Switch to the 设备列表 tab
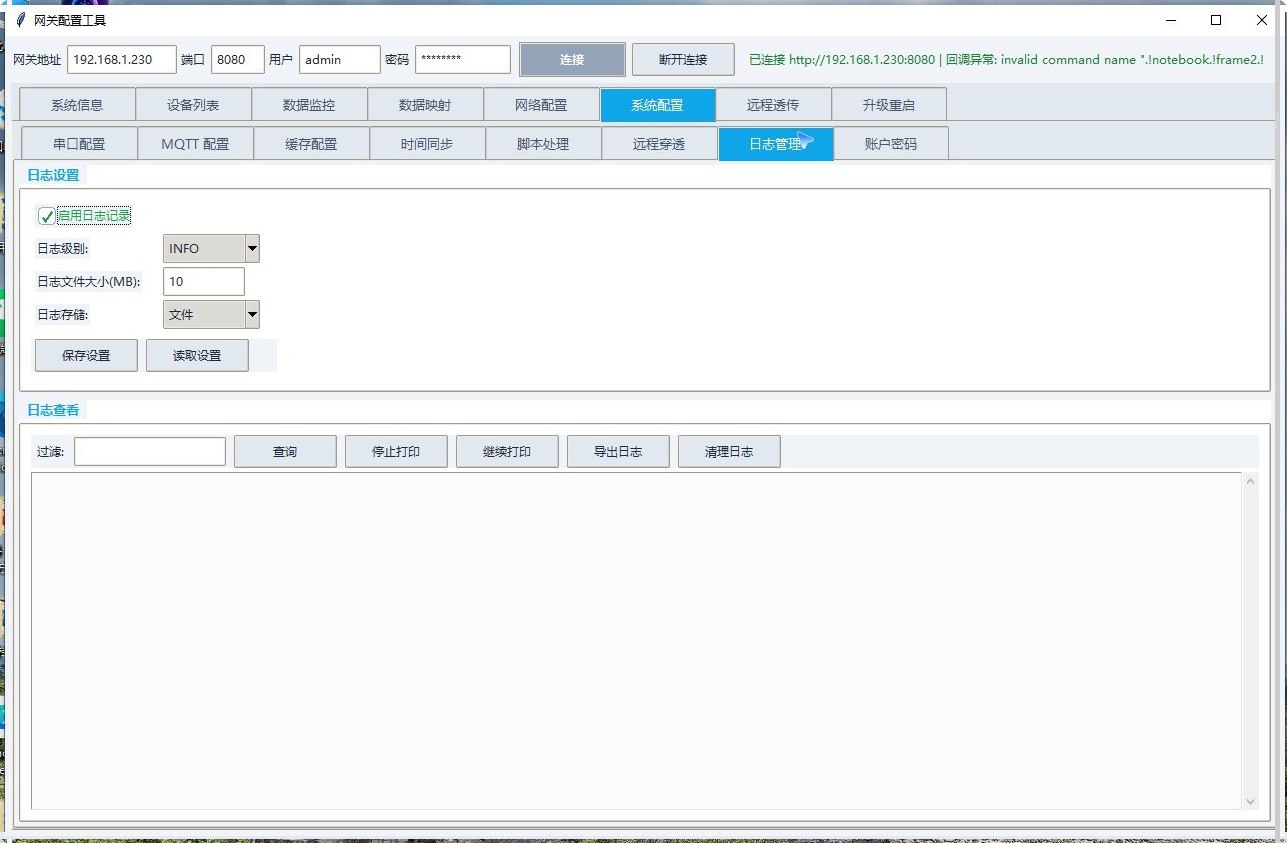The image size is (1287, 843). point(193,105)
